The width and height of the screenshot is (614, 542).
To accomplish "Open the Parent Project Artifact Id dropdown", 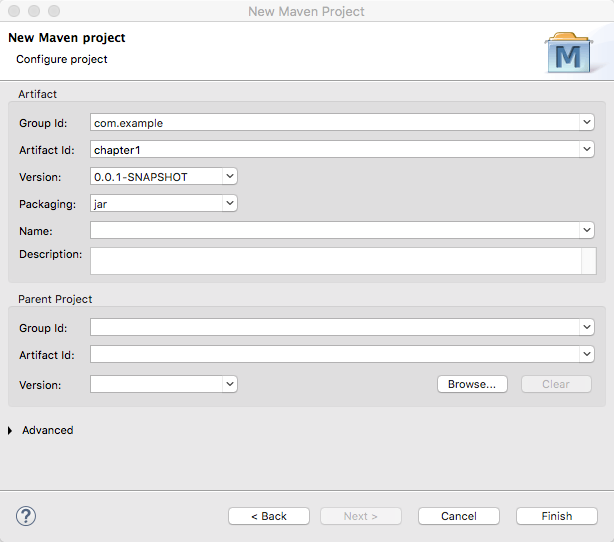I will 586,354.
